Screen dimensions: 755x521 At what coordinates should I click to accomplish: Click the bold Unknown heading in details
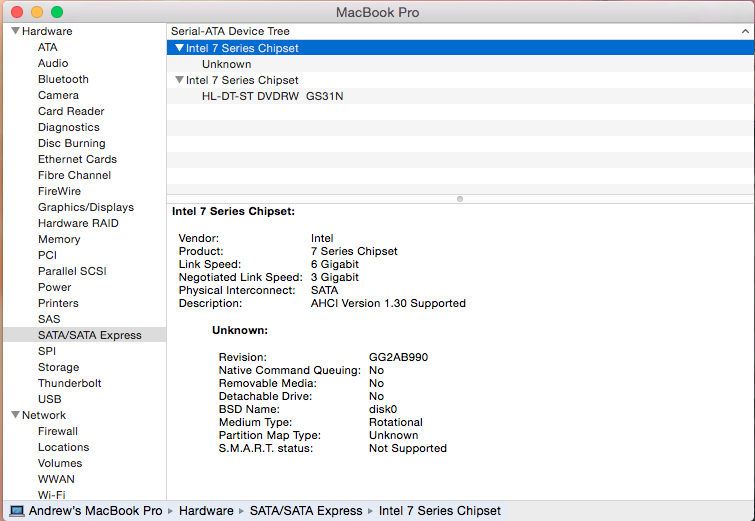(240, 330)
